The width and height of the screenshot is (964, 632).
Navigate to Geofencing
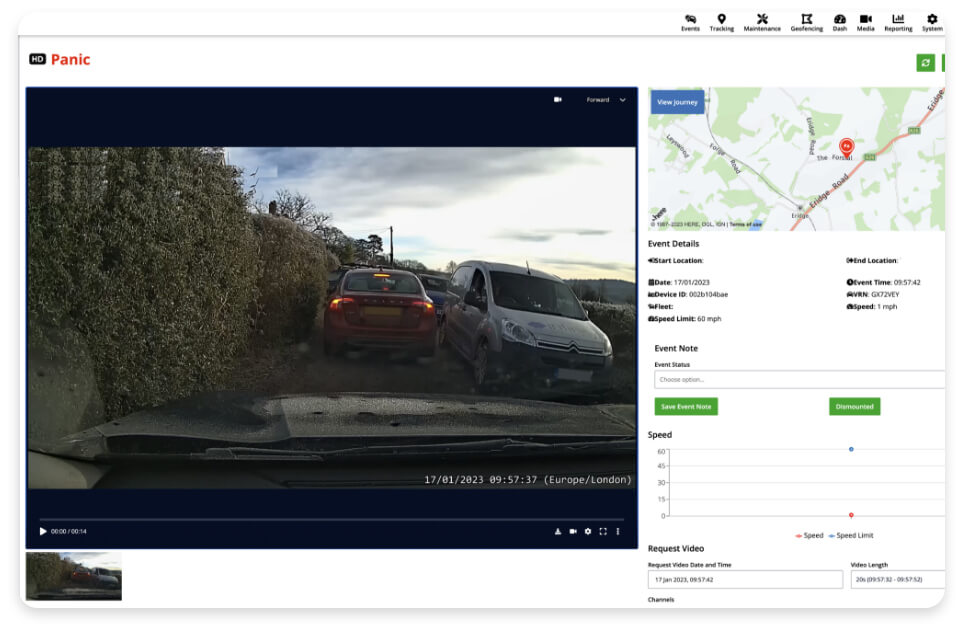(x=807, y=23)
